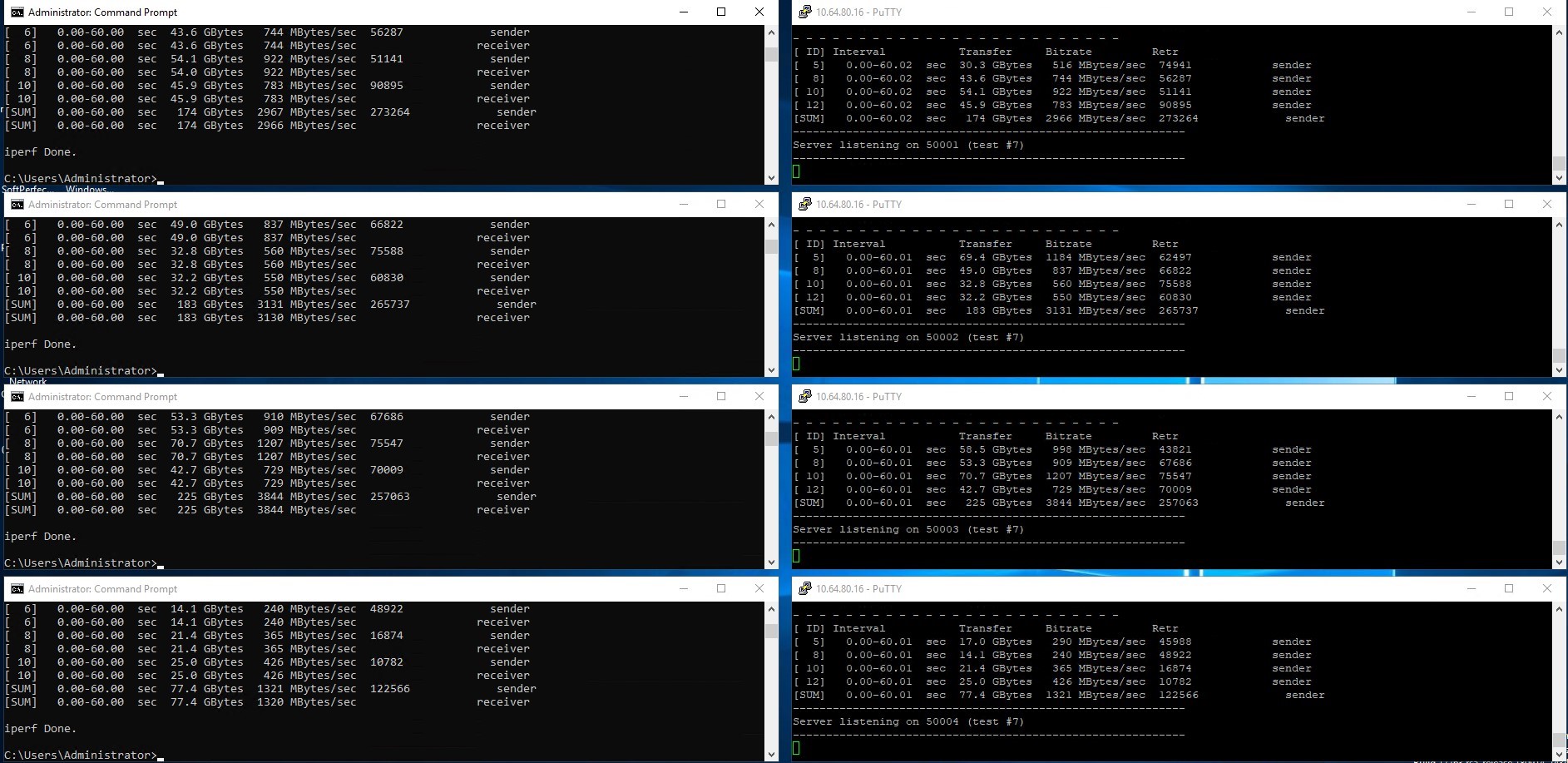Click the icon of the Command Prompt showing 1321 MBytes/sec

click(17, 589)
